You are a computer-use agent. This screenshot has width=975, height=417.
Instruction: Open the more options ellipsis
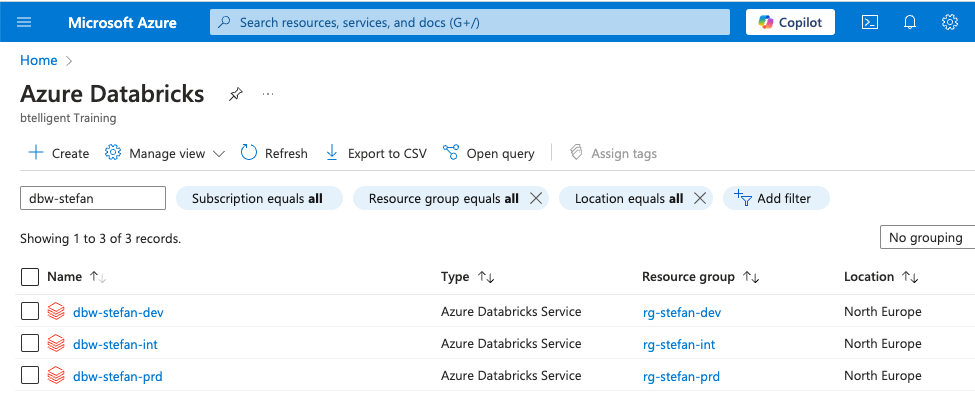pos(268,94)
